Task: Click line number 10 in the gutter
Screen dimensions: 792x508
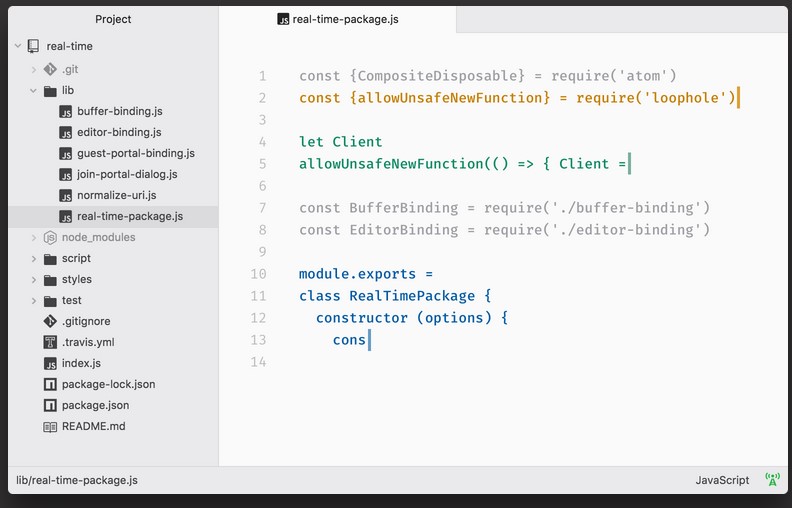Action: [x=258, y=274]
